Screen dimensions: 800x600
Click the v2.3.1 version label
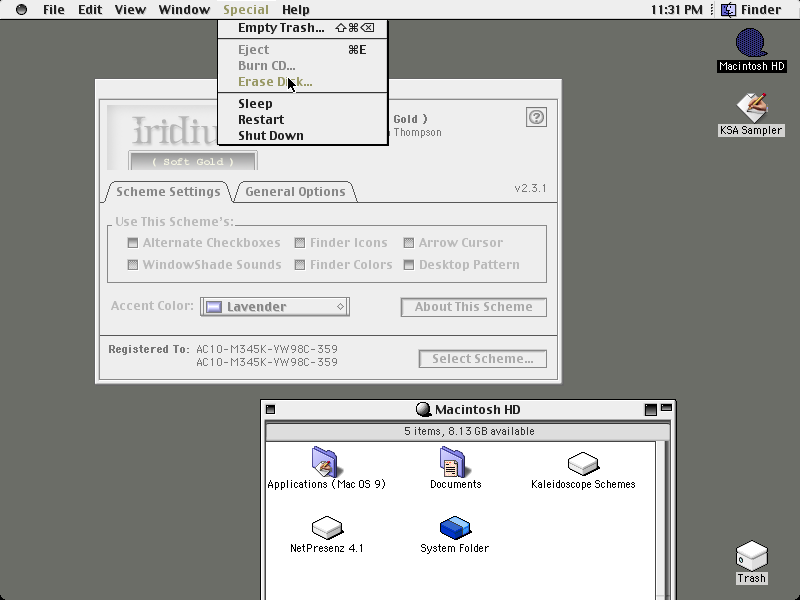[x=530, y=188]
